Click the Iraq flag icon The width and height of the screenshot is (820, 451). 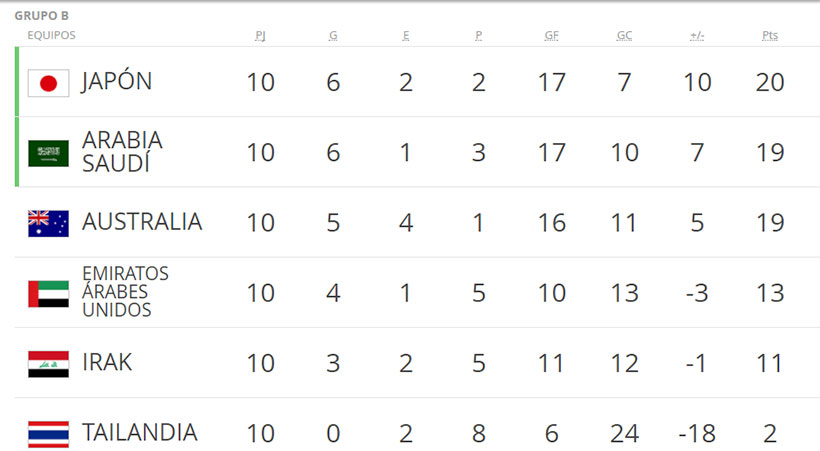48,364
